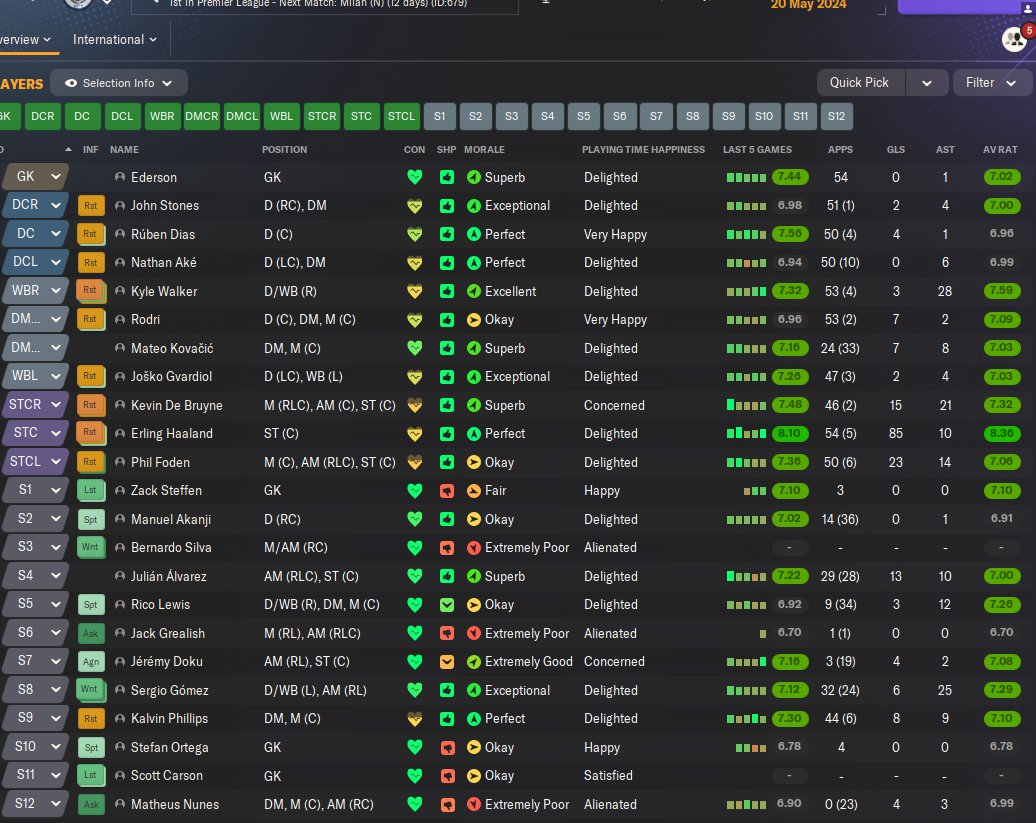Sort table by the MORALE column

[x=484, y=150]
